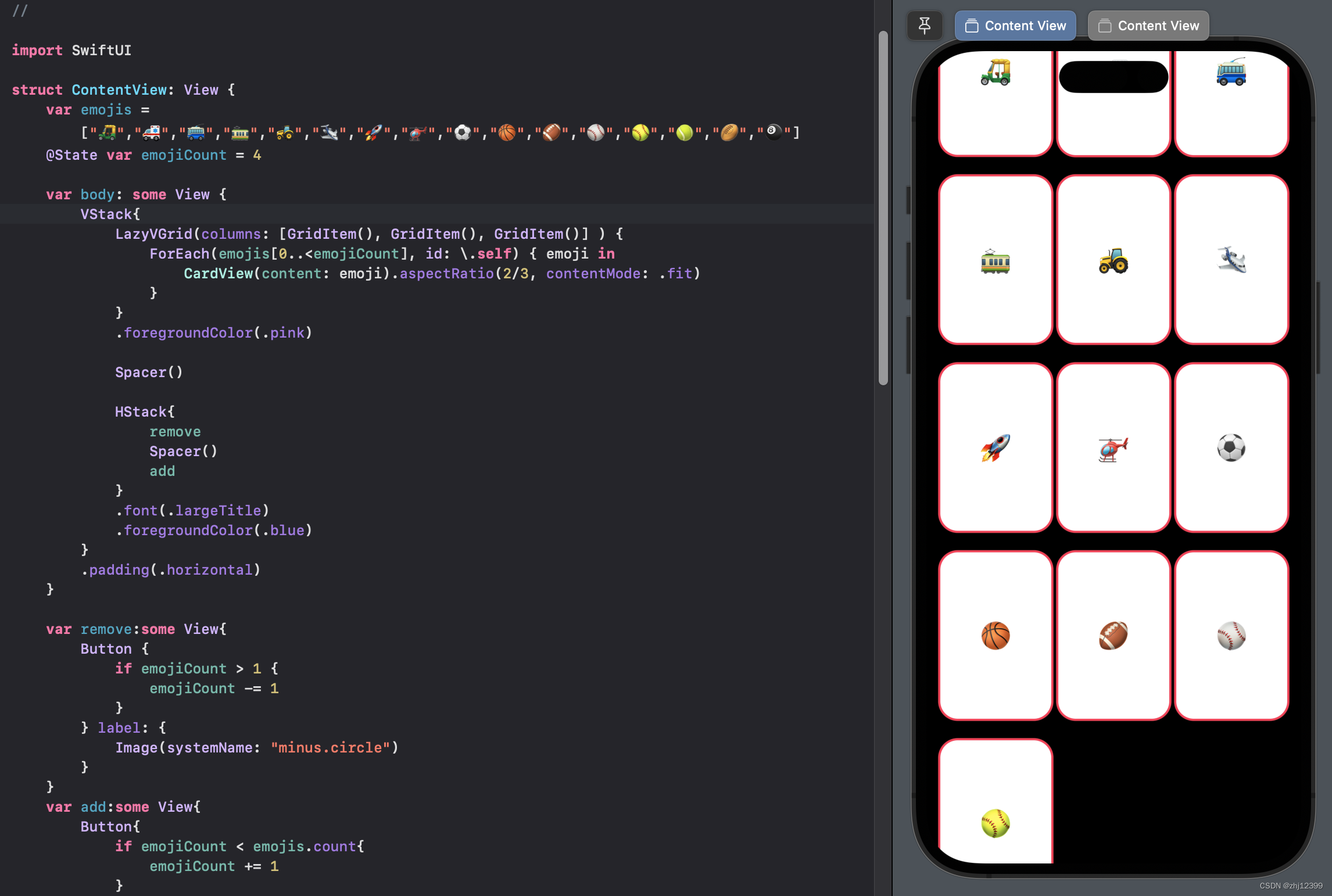Click the tennis ball emoji in the array code
This screenshot has height=896, width=1332.
point(685,133)
